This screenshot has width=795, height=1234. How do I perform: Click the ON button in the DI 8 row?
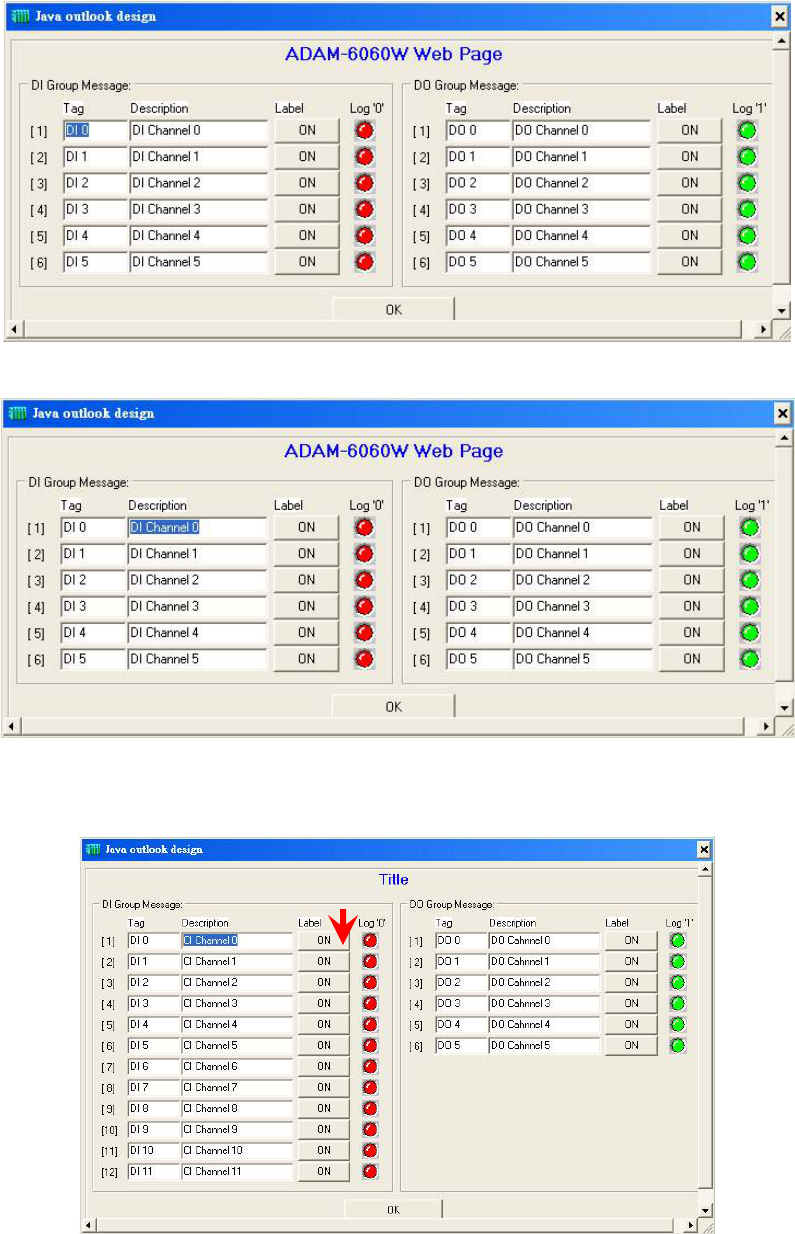click(x=324, y=1108)
